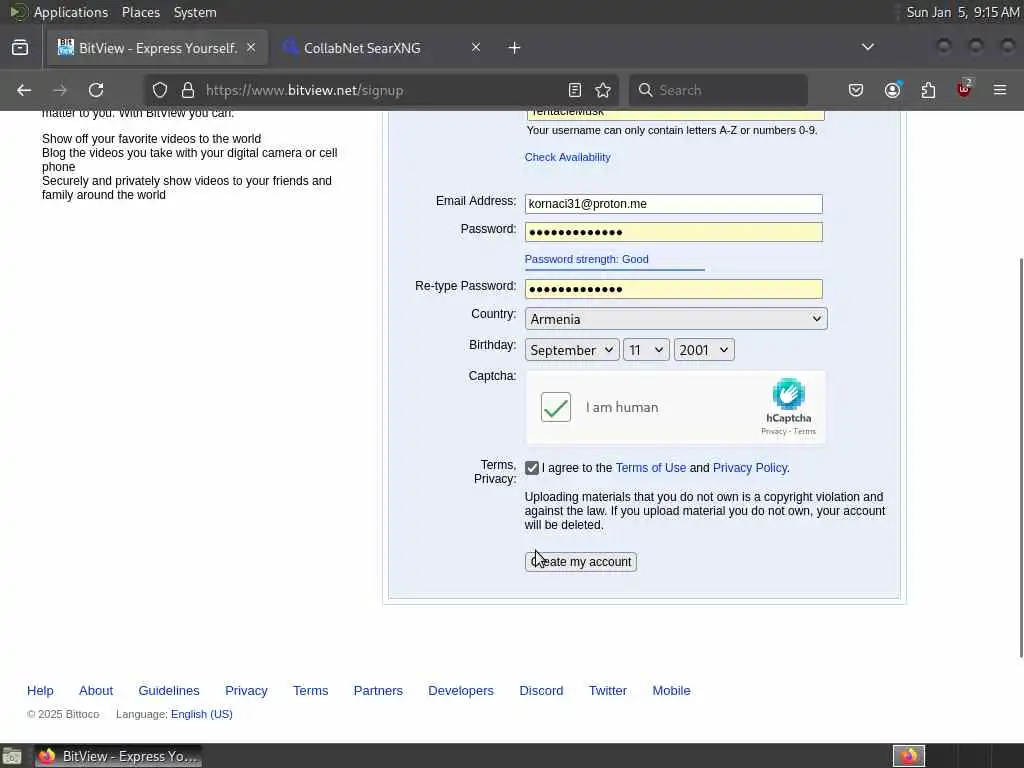Toggle the I am human captcha checkbox
The height and width of the screenshot is (768, 1024).
[x=556, y=407]
